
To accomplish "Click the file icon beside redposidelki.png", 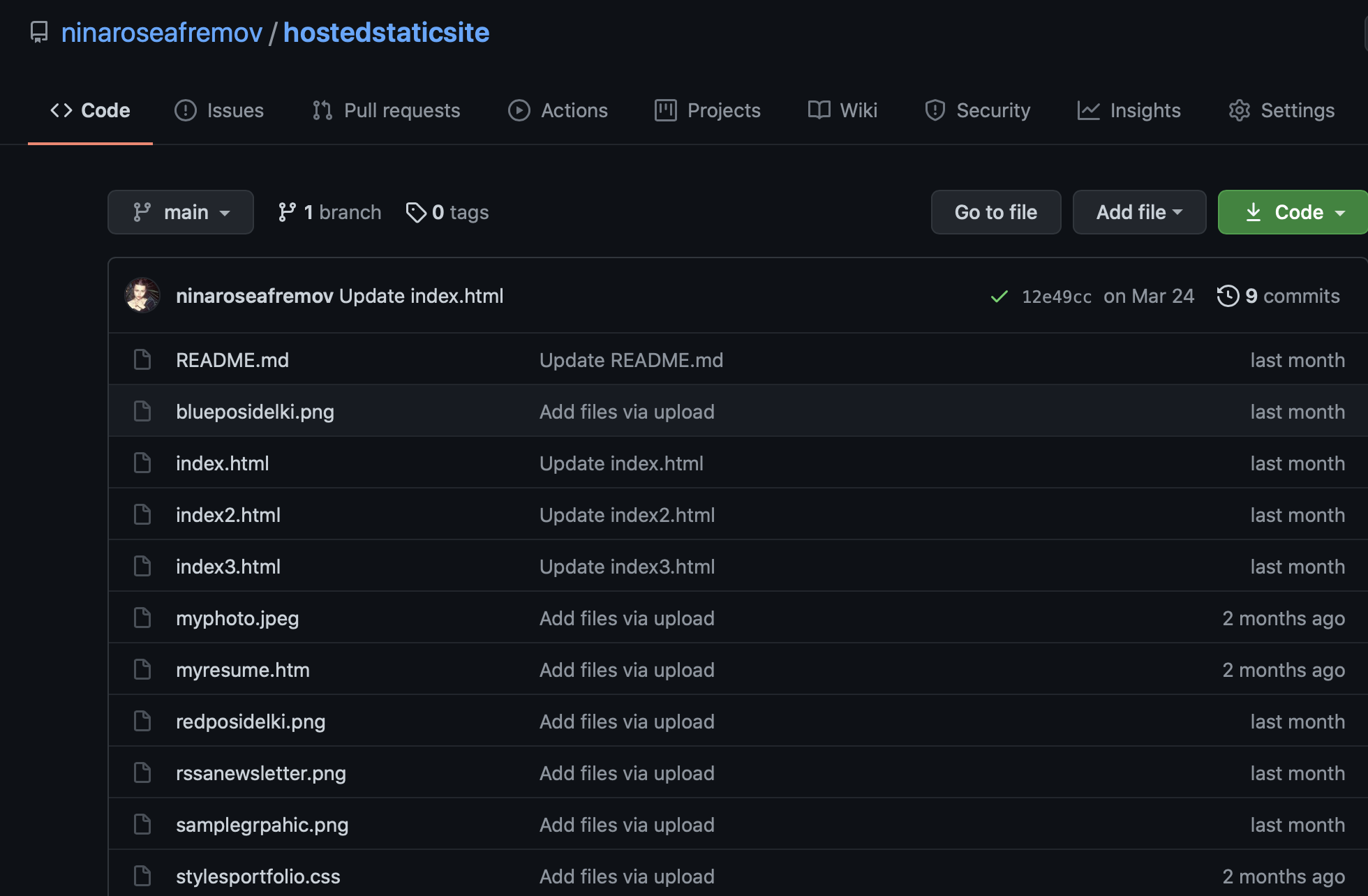I will click(x=142, y=722).
